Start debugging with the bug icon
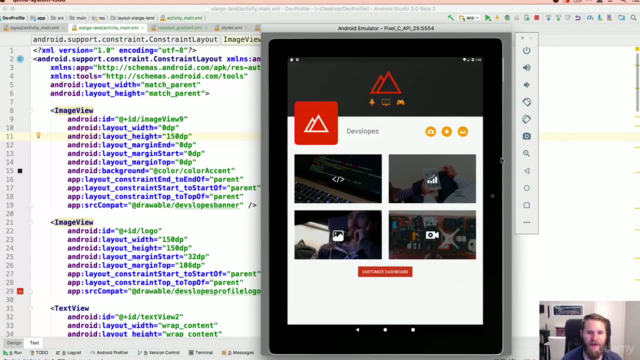The image size is (640, 360). click(x=507, y=18)
